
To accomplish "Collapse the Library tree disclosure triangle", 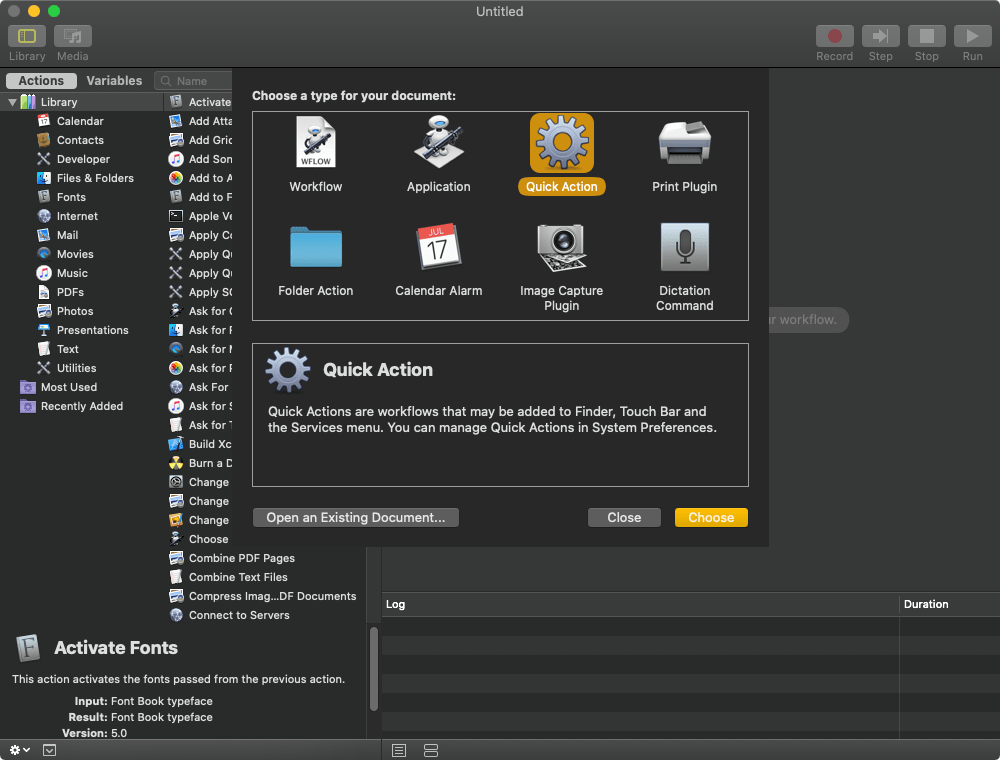I will (13, 102).
